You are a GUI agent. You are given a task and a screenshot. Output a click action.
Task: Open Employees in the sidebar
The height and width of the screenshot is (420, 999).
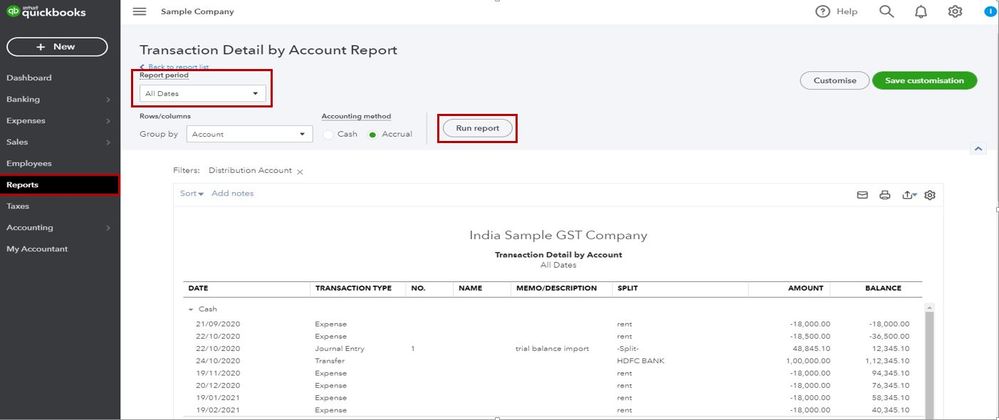pyautogui.click(x=29, y=163)
